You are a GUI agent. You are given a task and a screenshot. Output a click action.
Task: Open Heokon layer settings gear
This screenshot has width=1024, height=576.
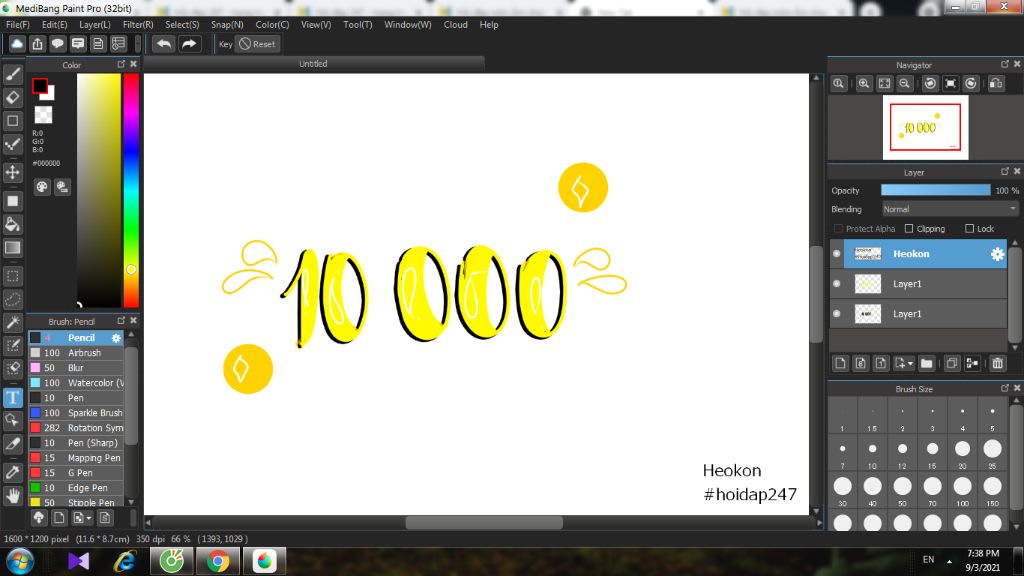pyautogui.click(x=997, y=254)
